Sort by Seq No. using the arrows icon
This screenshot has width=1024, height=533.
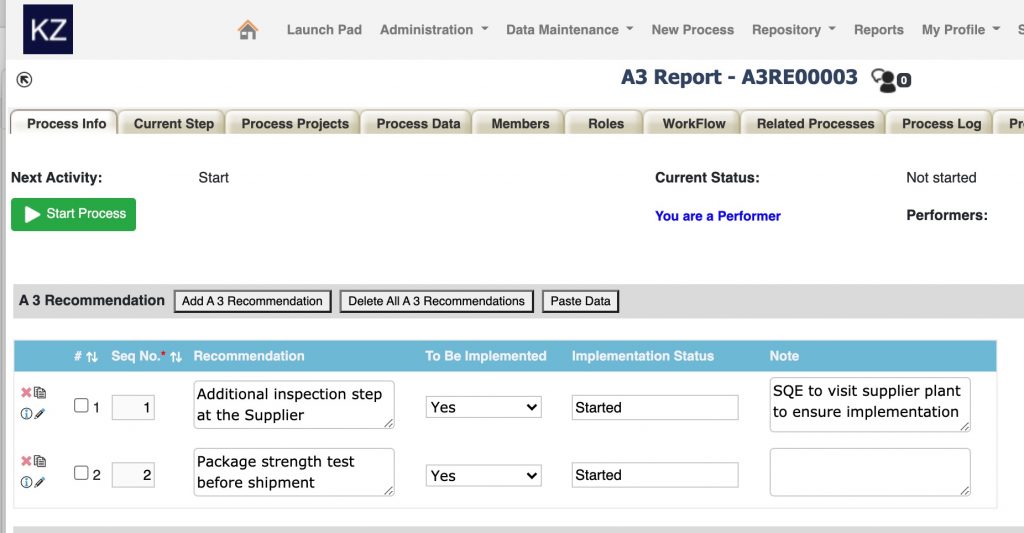[x=176, y=356]
